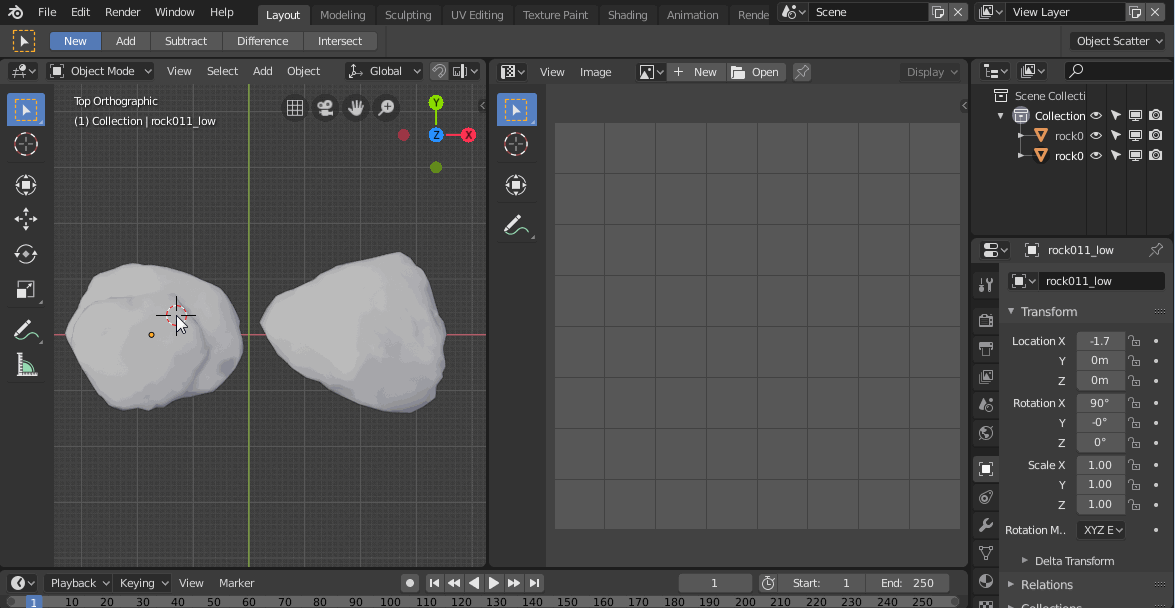Toggle camera visibility for the Collection
The image size is (1175, 608).
tap(1157, 116)
